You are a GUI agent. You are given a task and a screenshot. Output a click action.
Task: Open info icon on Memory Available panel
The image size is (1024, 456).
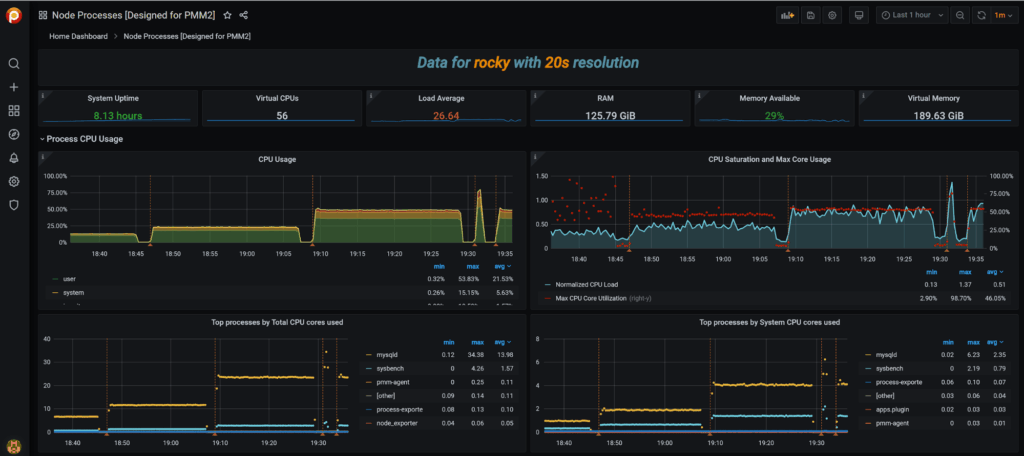(x=699, y=95)
